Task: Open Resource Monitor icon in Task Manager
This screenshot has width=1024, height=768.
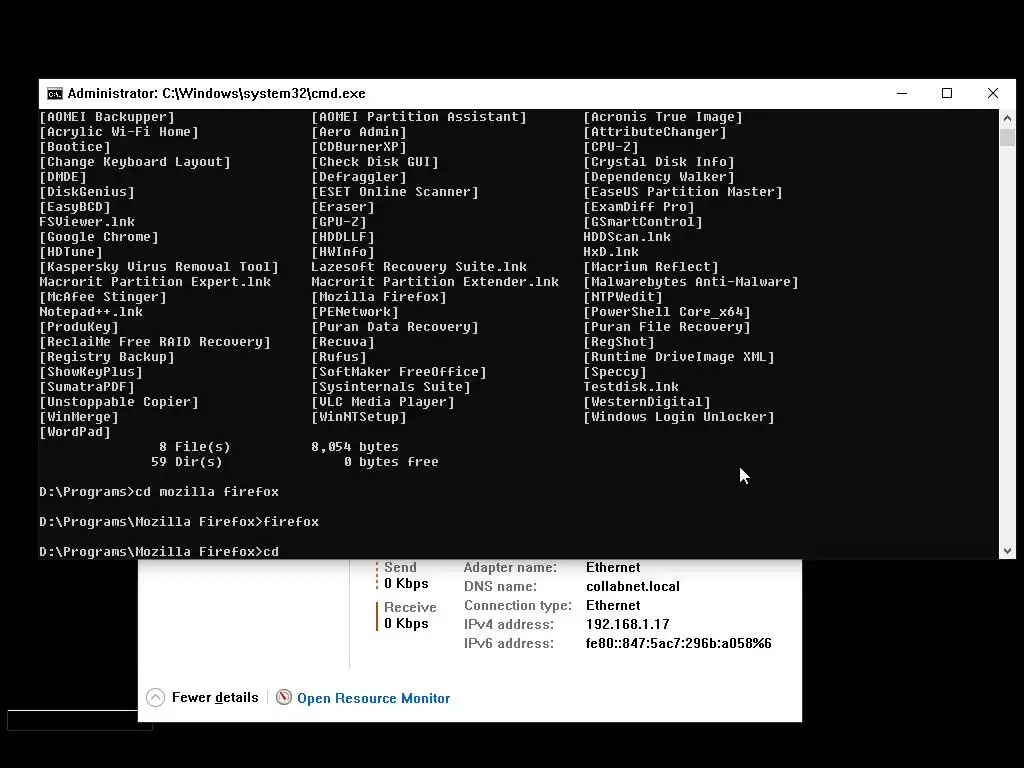Action: click(x=283, y=697)
